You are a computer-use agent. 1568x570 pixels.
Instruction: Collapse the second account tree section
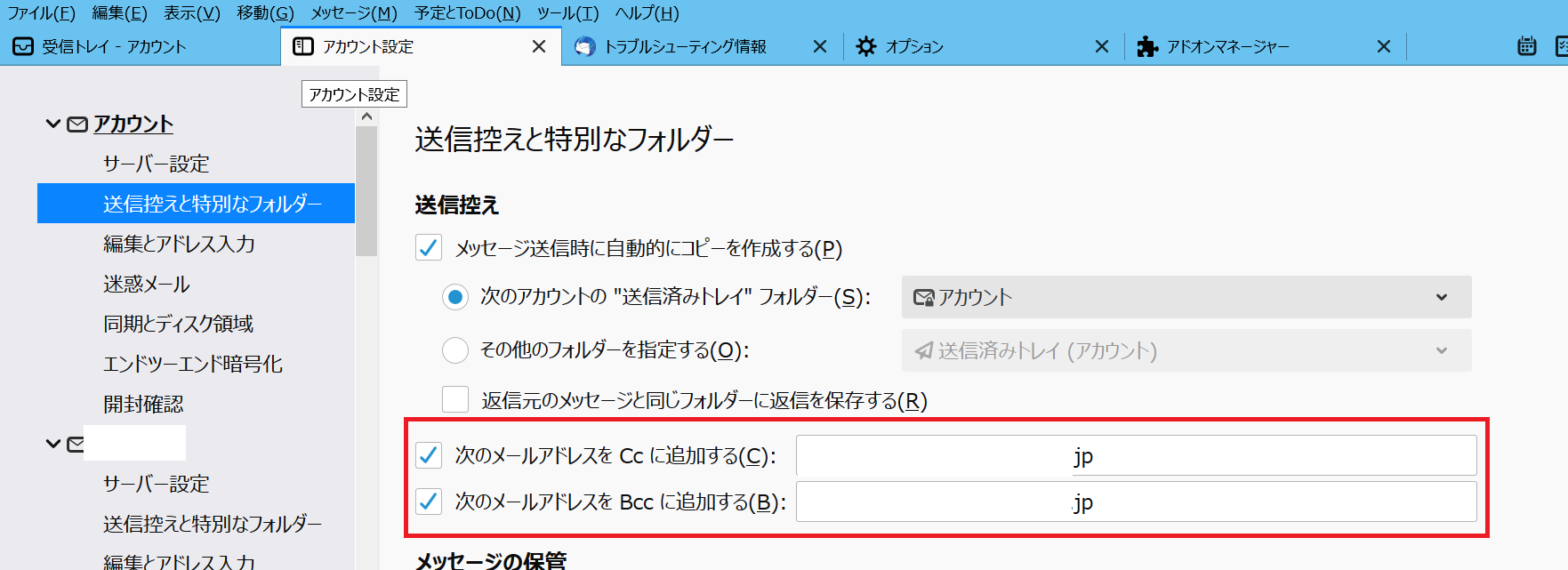coord(53,443)
